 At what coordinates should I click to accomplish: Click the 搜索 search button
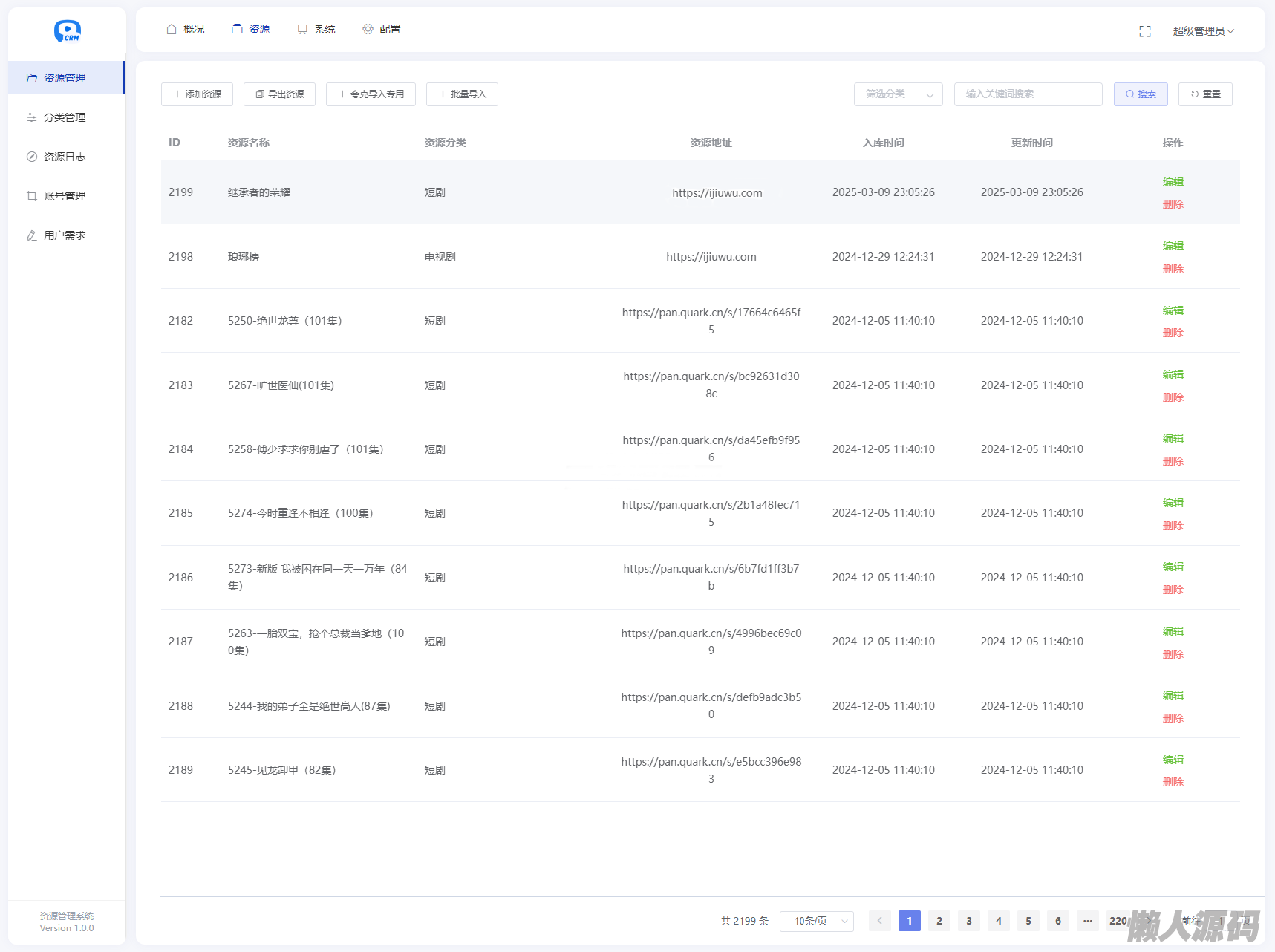pyautogui.click(x=1140, y=94)
